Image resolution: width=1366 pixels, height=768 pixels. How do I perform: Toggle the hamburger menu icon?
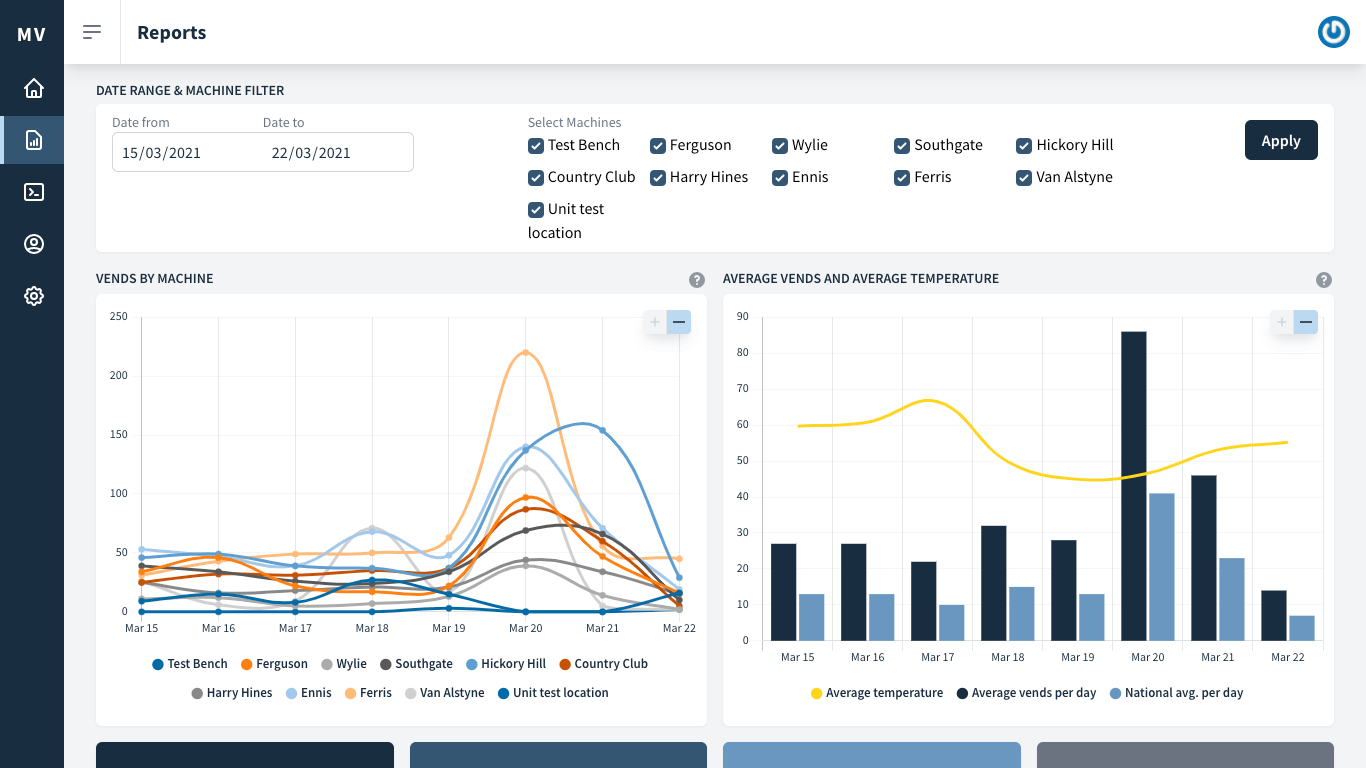[x=92, y=32]
